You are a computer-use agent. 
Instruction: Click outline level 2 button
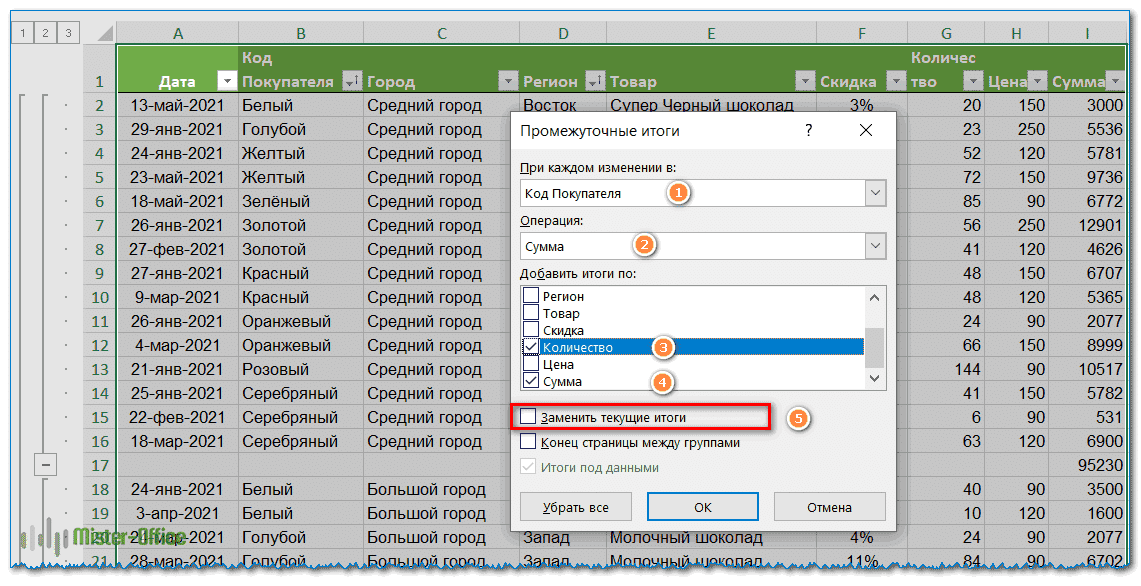pyautogui.click(x=44, y=33)
